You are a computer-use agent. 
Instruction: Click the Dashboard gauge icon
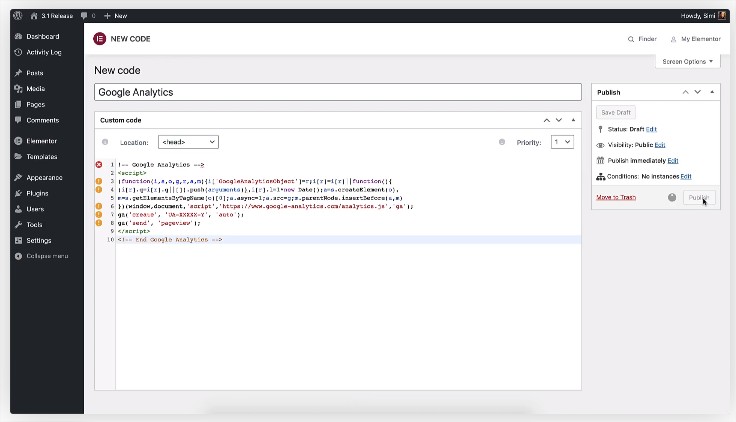pyautogui.click(x=18, y=36)
